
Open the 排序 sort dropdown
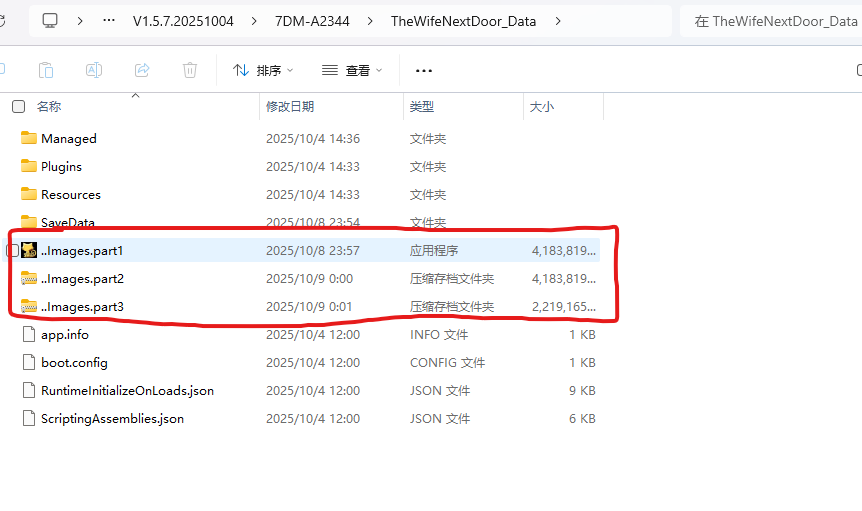click(263, 70)
